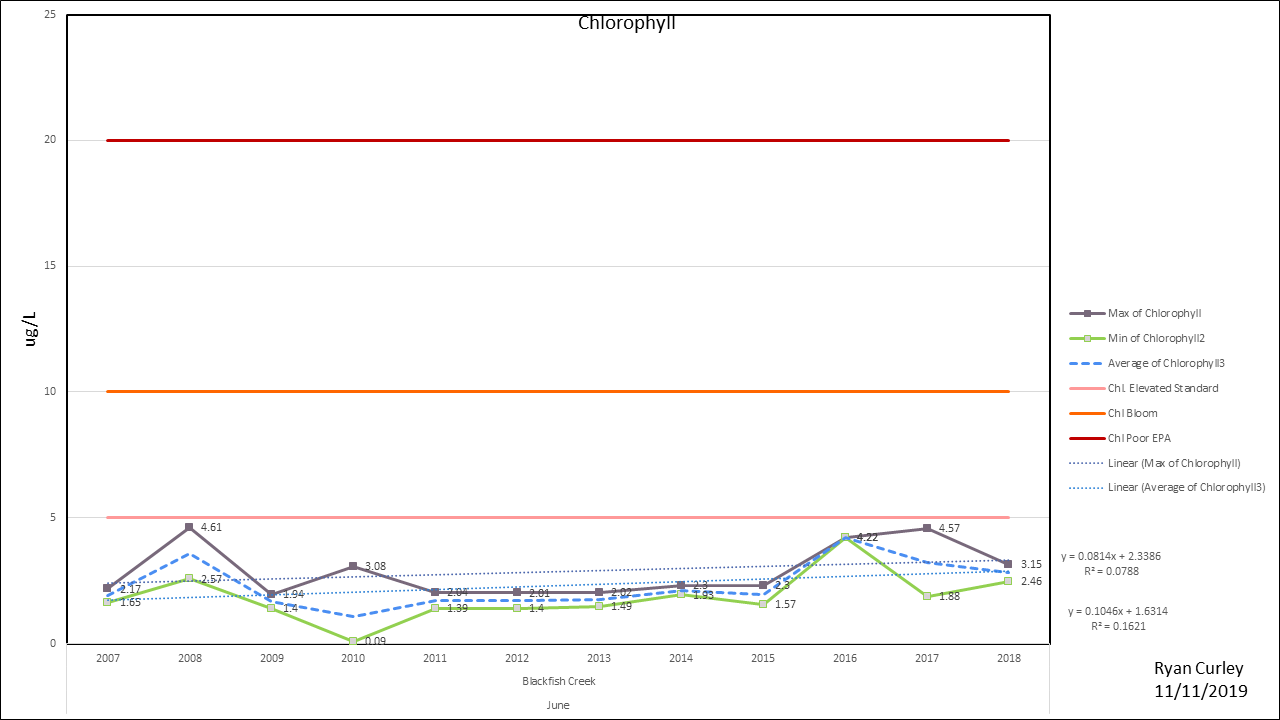This screenshot has width=1280, height=720.
Task: Select the Chlorophyll chart title
Action: tap(627, 23)
